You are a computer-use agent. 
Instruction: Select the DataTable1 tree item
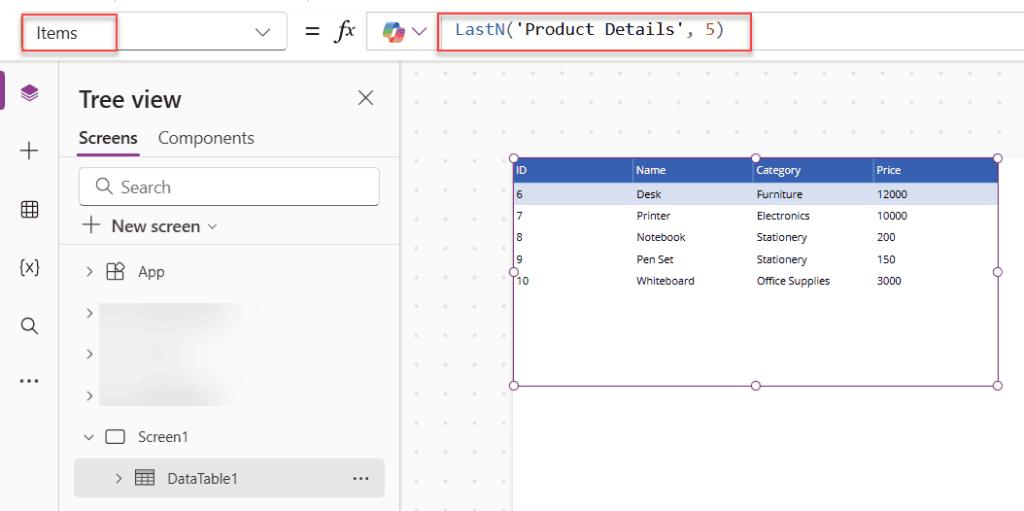pos(229,478)
